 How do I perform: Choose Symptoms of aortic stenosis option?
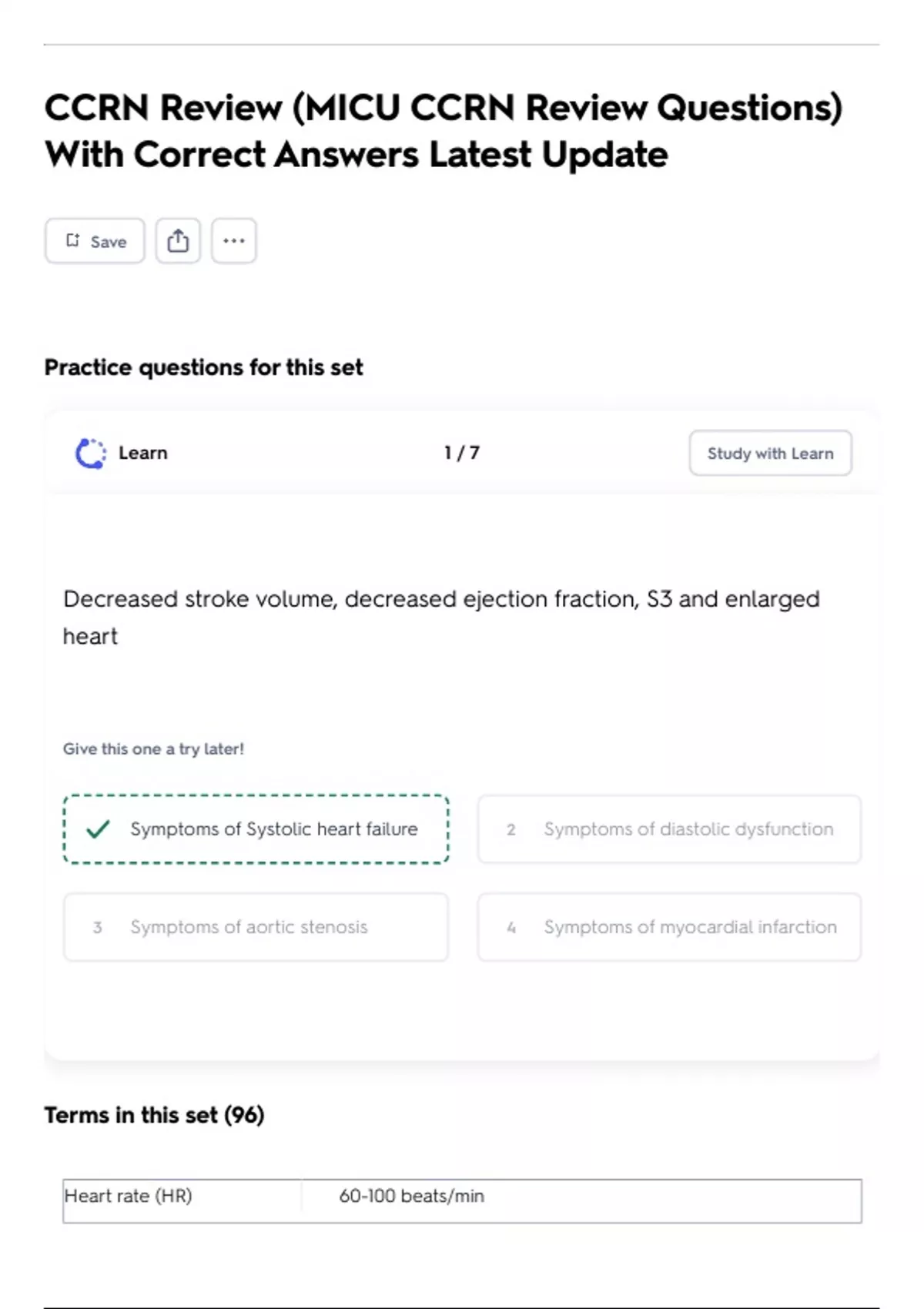[x=256, y=927]
